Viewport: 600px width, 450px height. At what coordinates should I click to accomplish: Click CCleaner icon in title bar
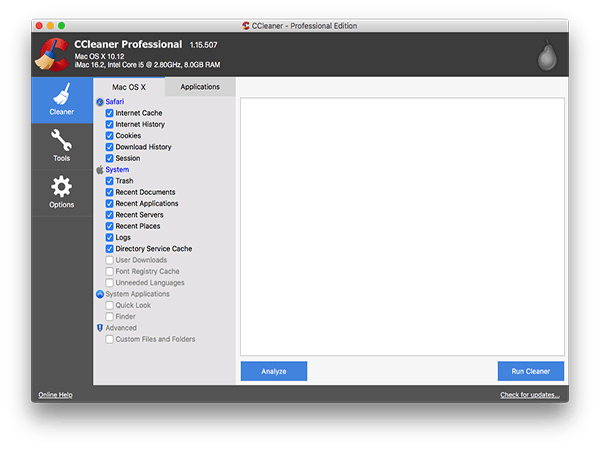coord(246,26)
